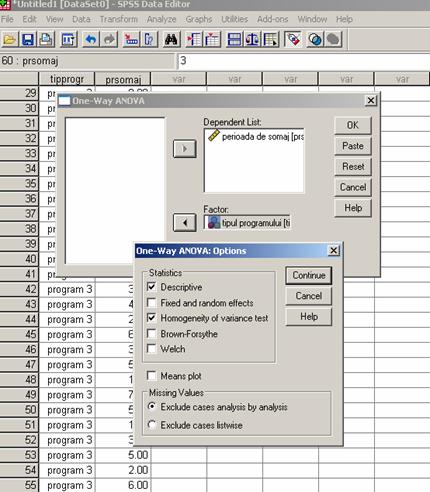Image resolution: width=430 pixels, height=492 pixels.
Task: Open the Add-ons menu
Action: click(x=273, y=19)
